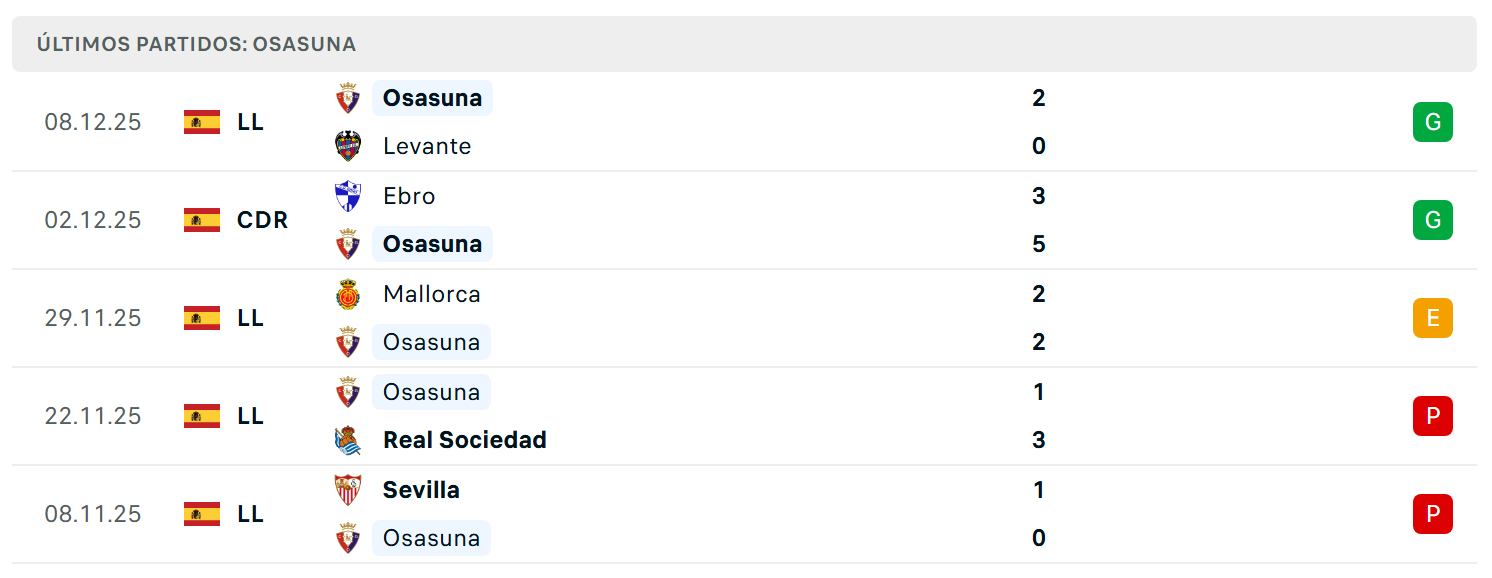This screenshot has width=1492, height=578.
Task: Click the Sevilla club crest icon
Action: [x=348, y=490]
